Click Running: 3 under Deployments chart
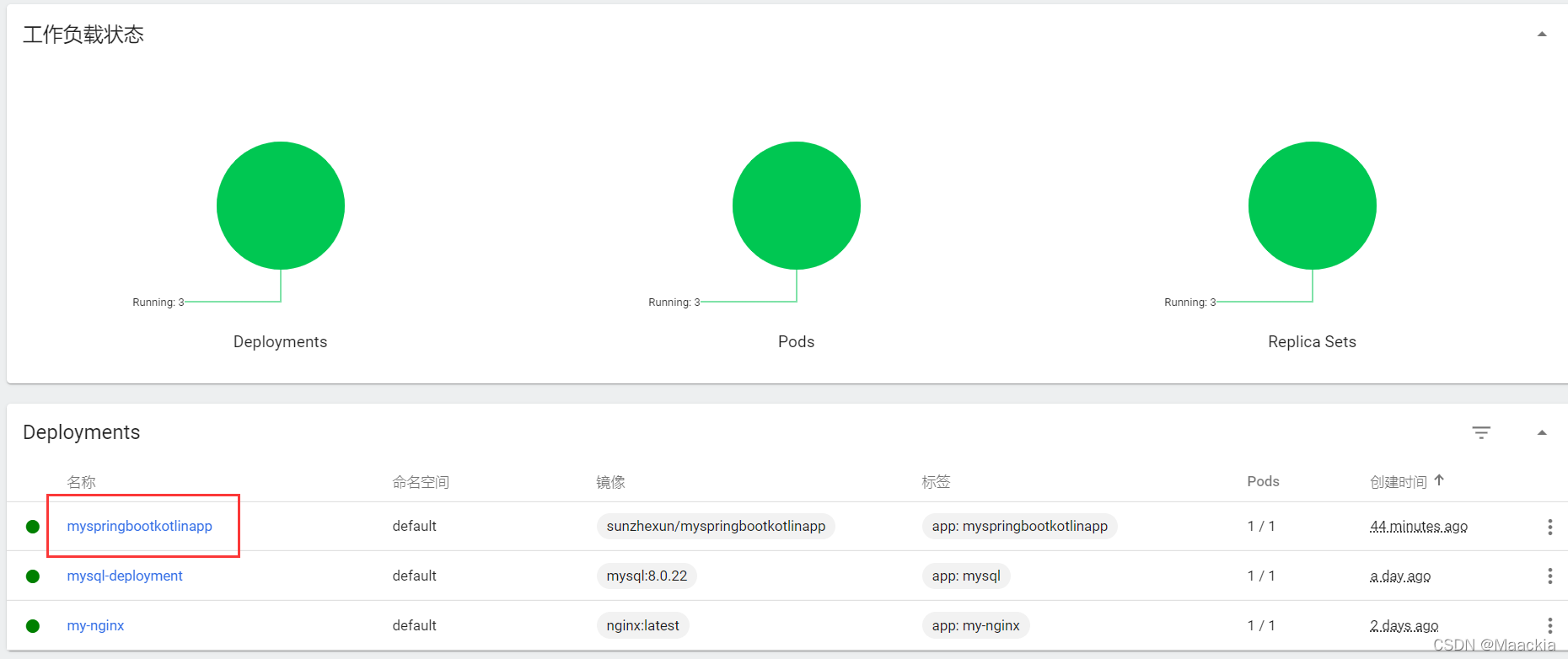 pos(158,302)
